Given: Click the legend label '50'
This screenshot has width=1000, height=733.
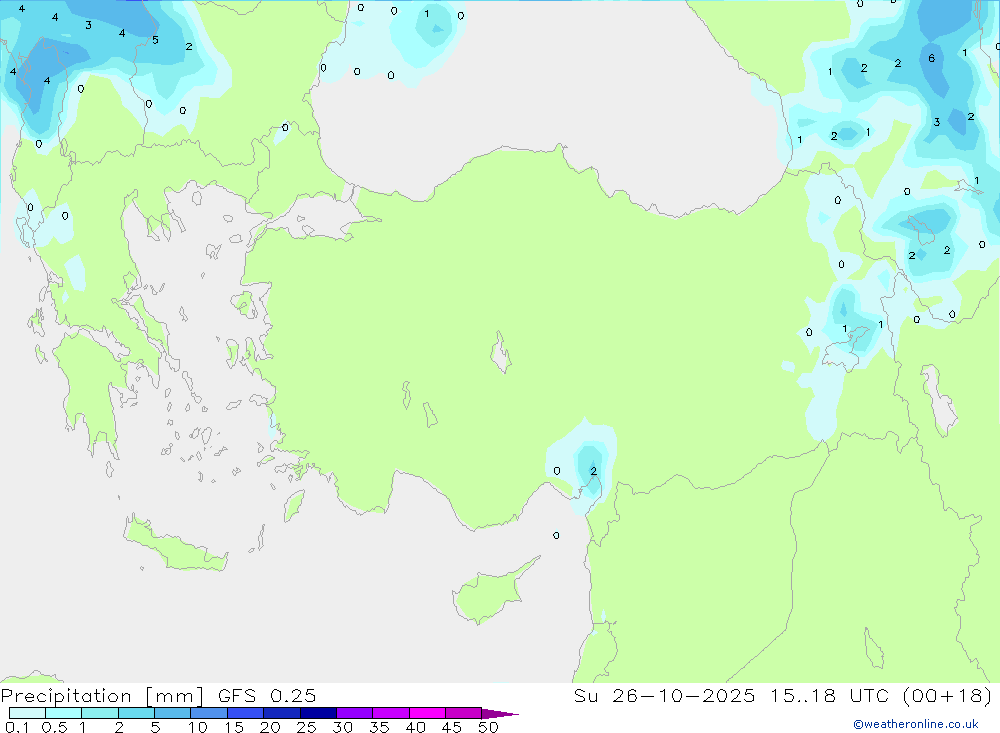Looking at the screenshot, I should (488, 727).
